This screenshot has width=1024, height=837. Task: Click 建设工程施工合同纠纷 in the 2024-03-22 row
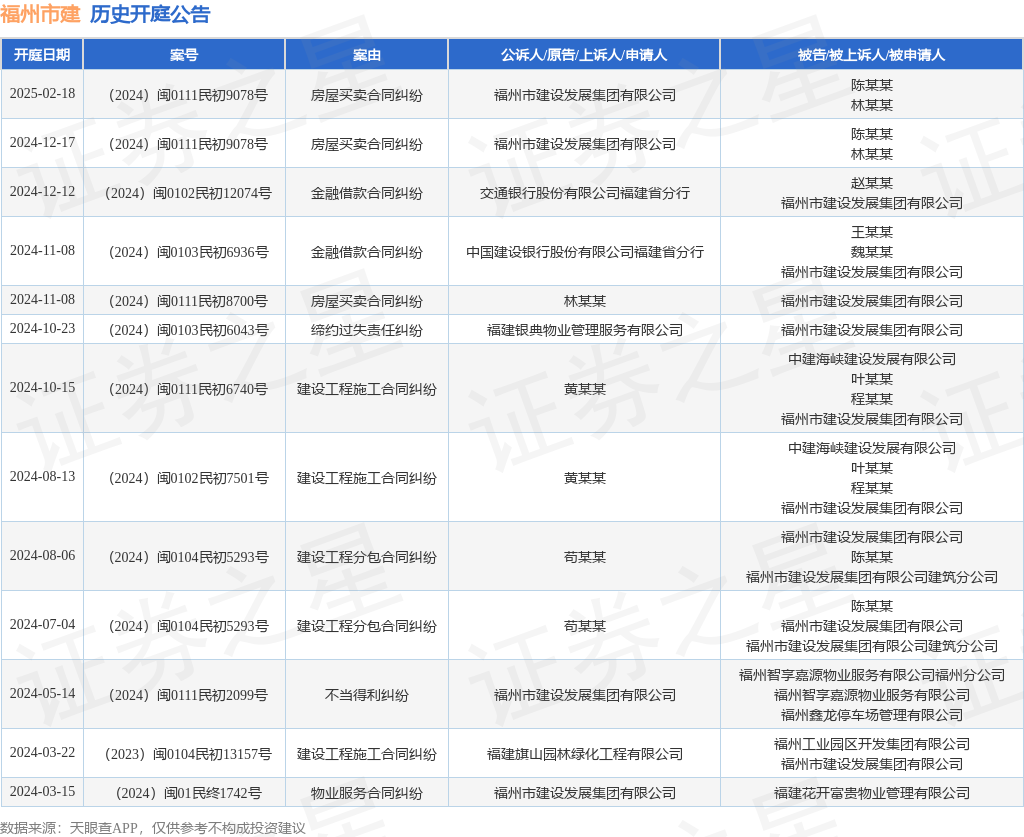[366, 754]
